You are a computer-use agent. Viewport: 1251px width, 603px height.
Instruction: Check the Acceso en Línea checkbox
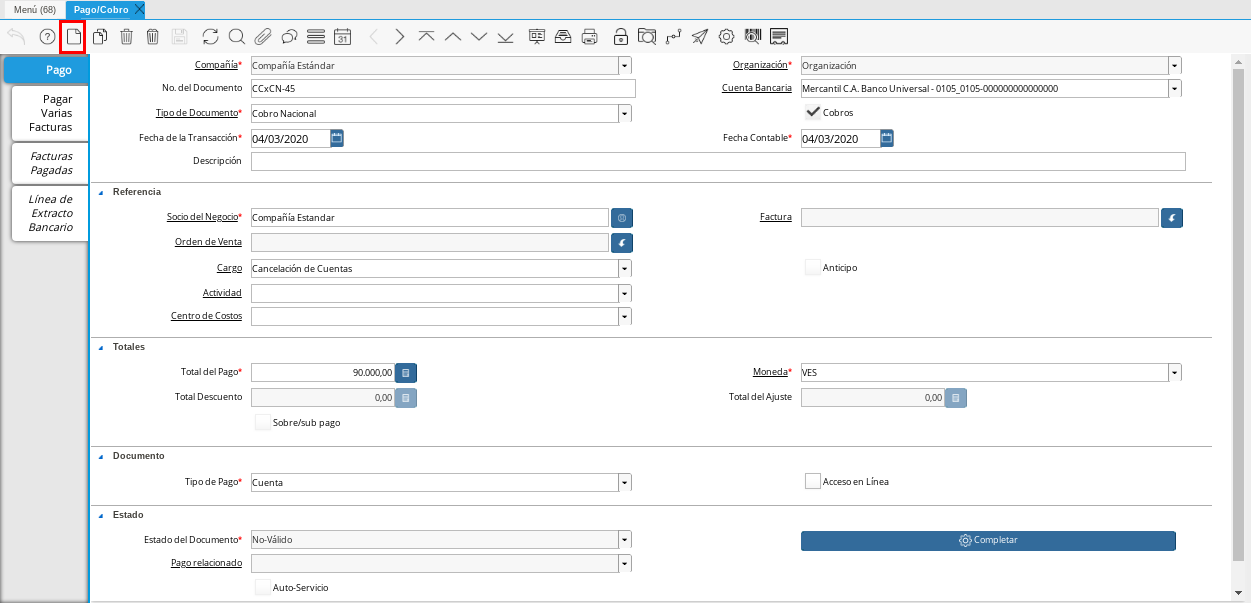(813, 481)
